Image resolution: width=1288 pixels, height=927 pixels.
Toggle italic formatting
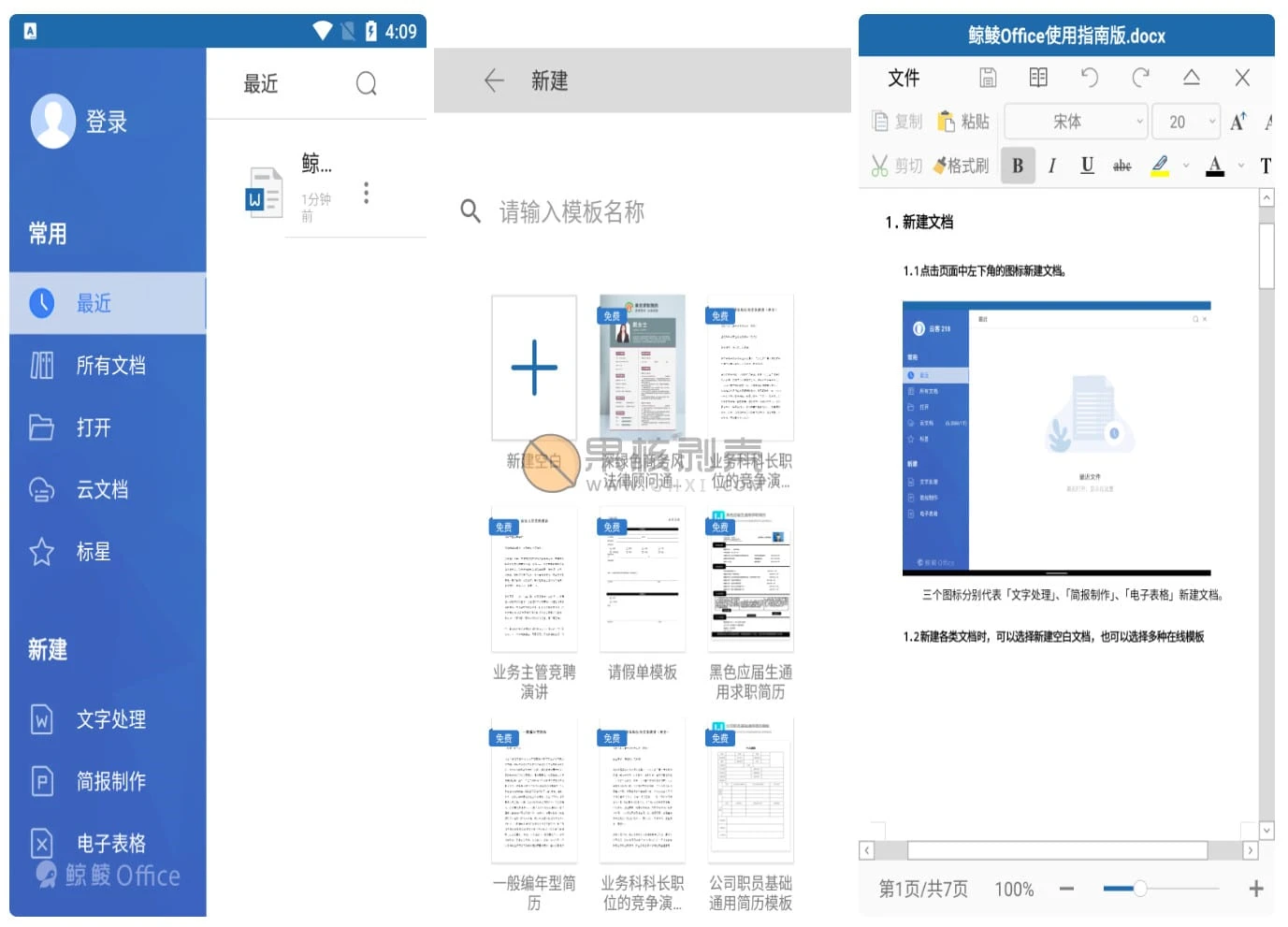[x=1052, y=166]
